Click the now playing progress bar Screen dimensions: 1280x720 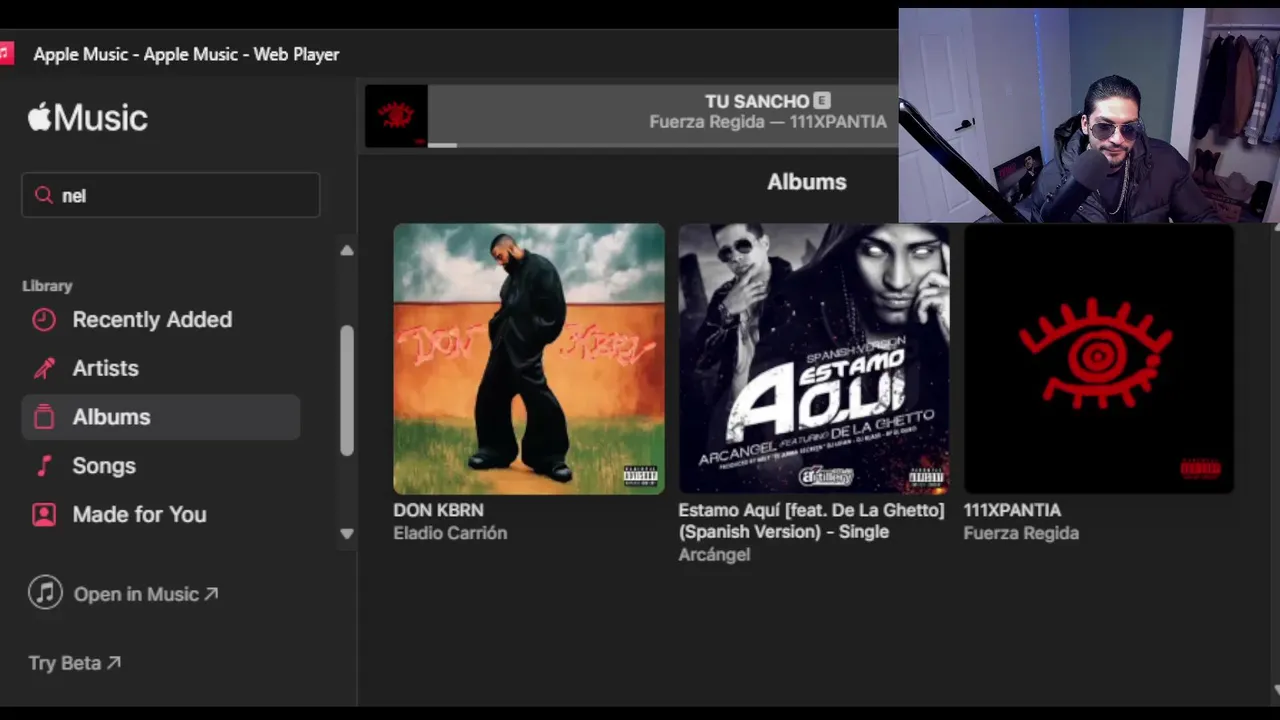(663, 145)
